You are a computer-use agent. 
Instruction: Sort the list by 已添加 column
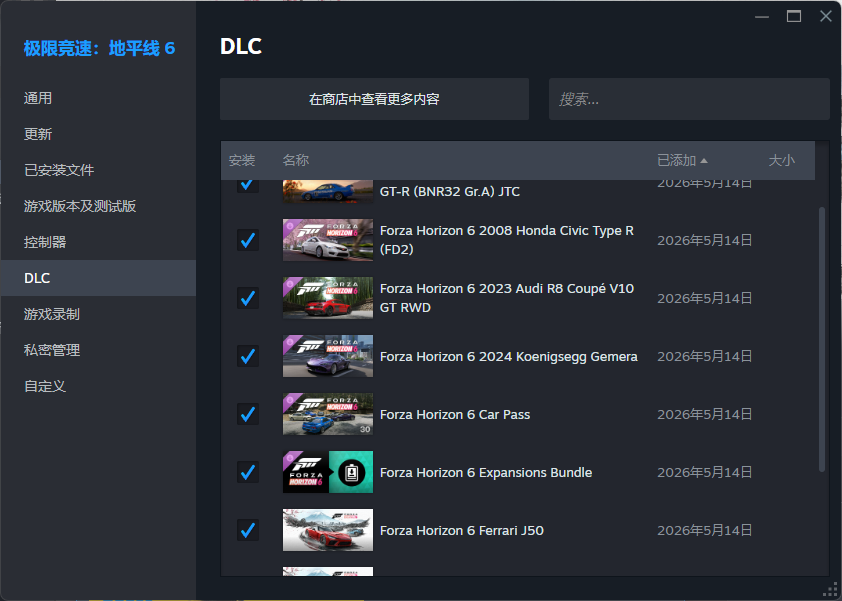683,160
